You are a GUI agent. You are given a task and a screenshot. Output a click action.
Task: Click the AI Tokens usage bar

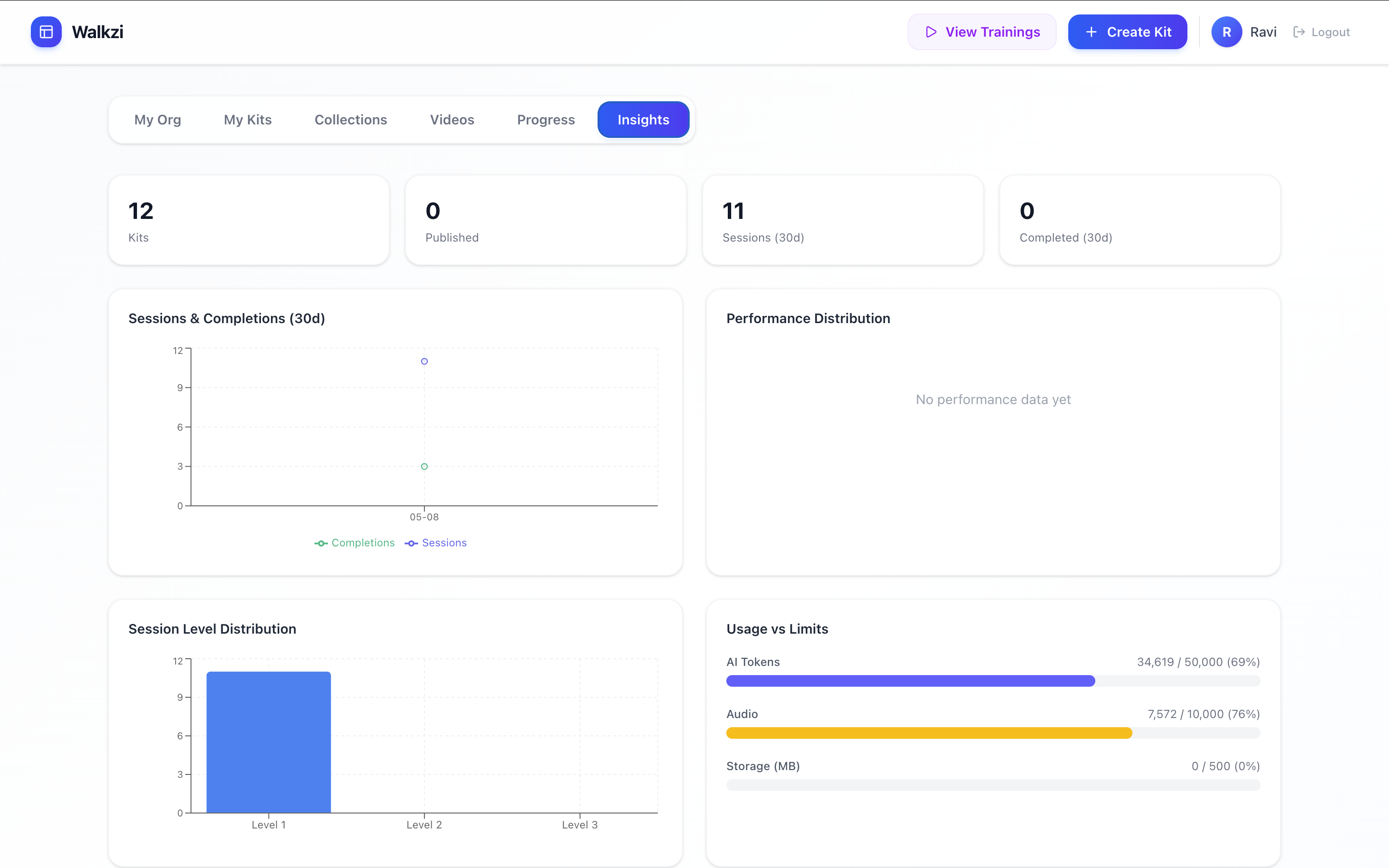pyautogui.click(x=993, y=681)
